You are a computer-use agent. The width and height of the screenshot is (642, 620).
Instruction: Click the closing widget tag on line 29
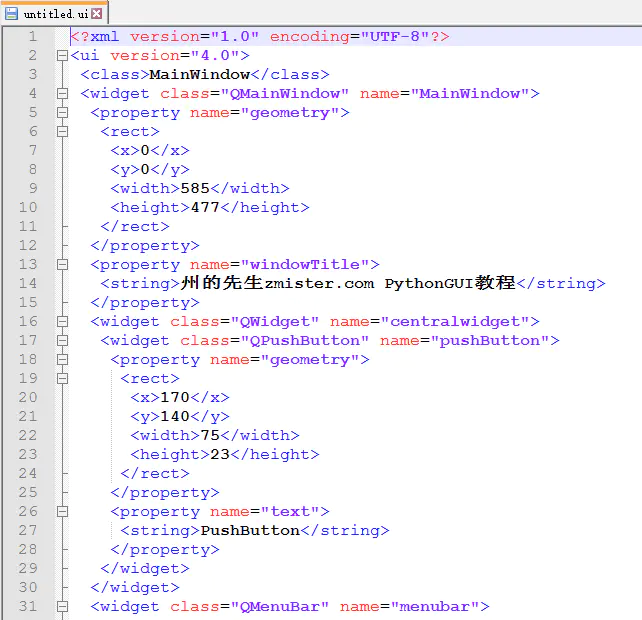[x=145, y=568]
